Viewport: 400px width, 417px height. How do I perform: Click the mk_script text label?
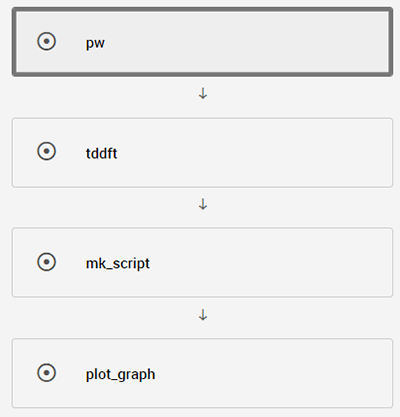[118, 264]
